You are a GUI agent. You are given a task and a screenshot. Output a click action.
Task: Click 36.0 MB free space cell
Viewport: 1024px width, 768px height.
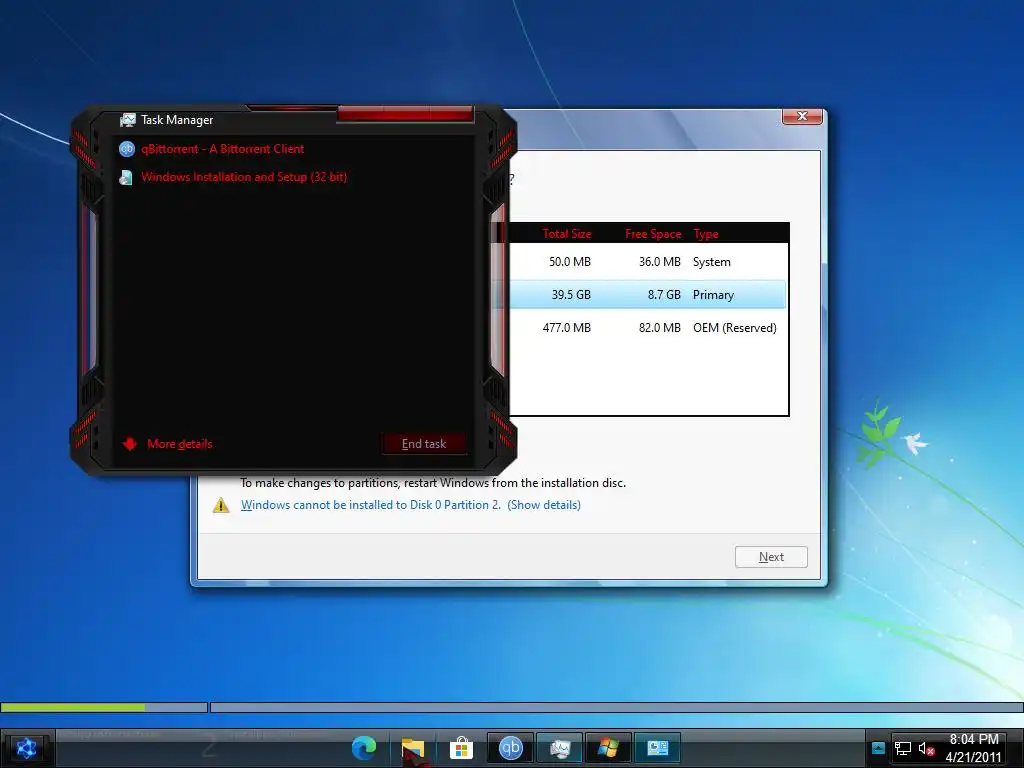[660, 262]
